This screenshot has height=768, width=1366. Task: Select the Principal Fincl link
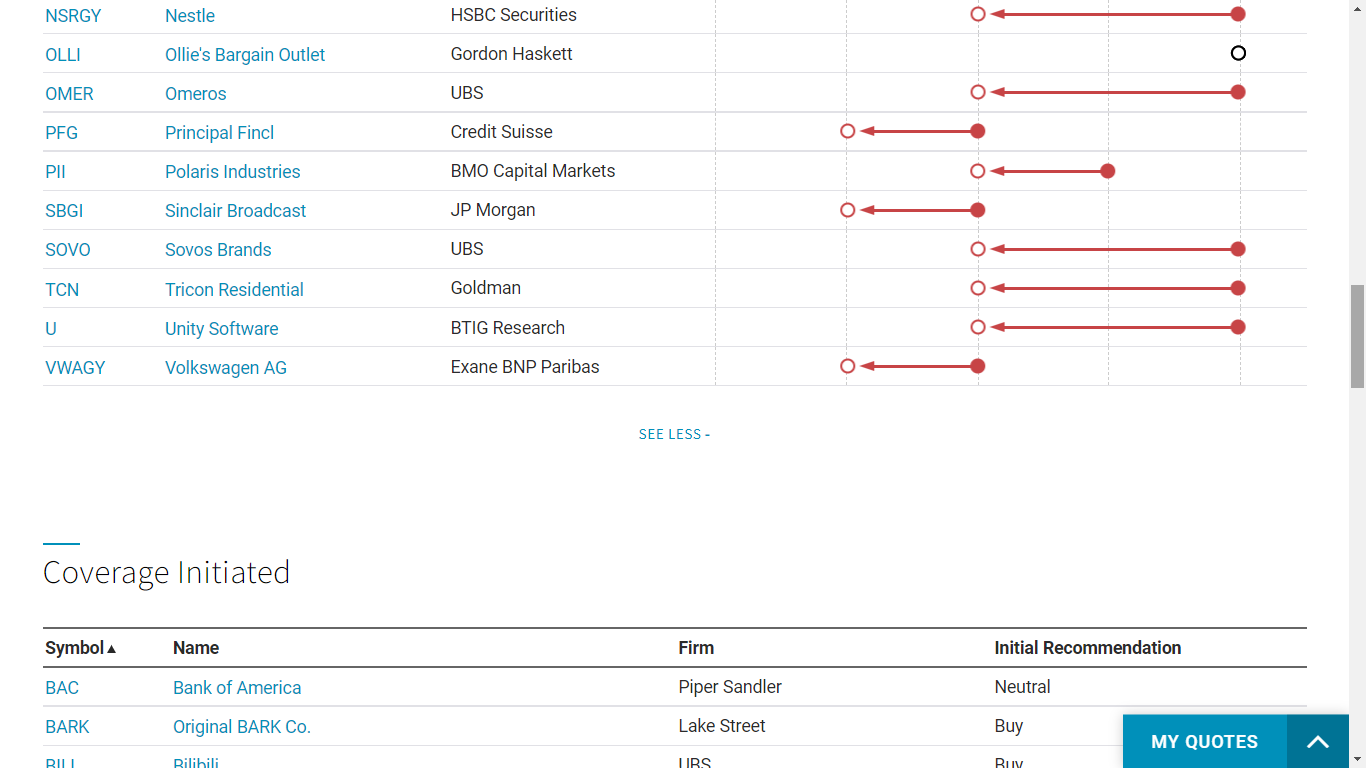220,133
